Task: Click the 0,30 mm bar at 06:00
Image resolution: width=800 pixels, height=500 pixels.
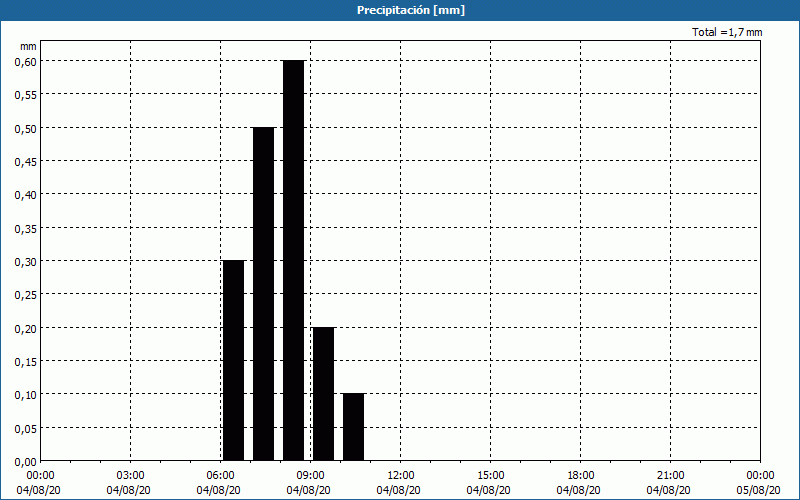Action: click(234, 361)
